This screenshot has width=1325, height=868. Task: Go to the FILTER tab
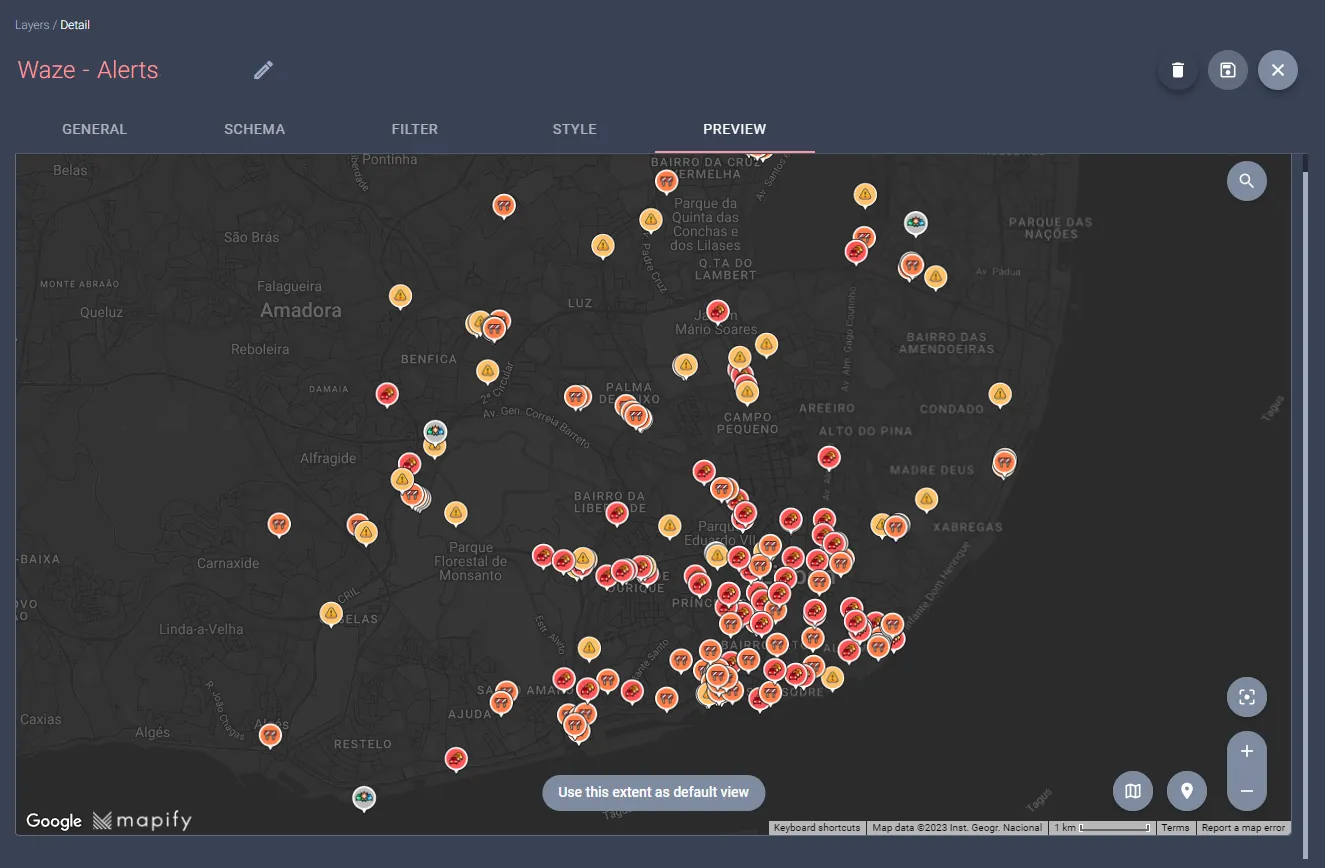tap(415, 129)
